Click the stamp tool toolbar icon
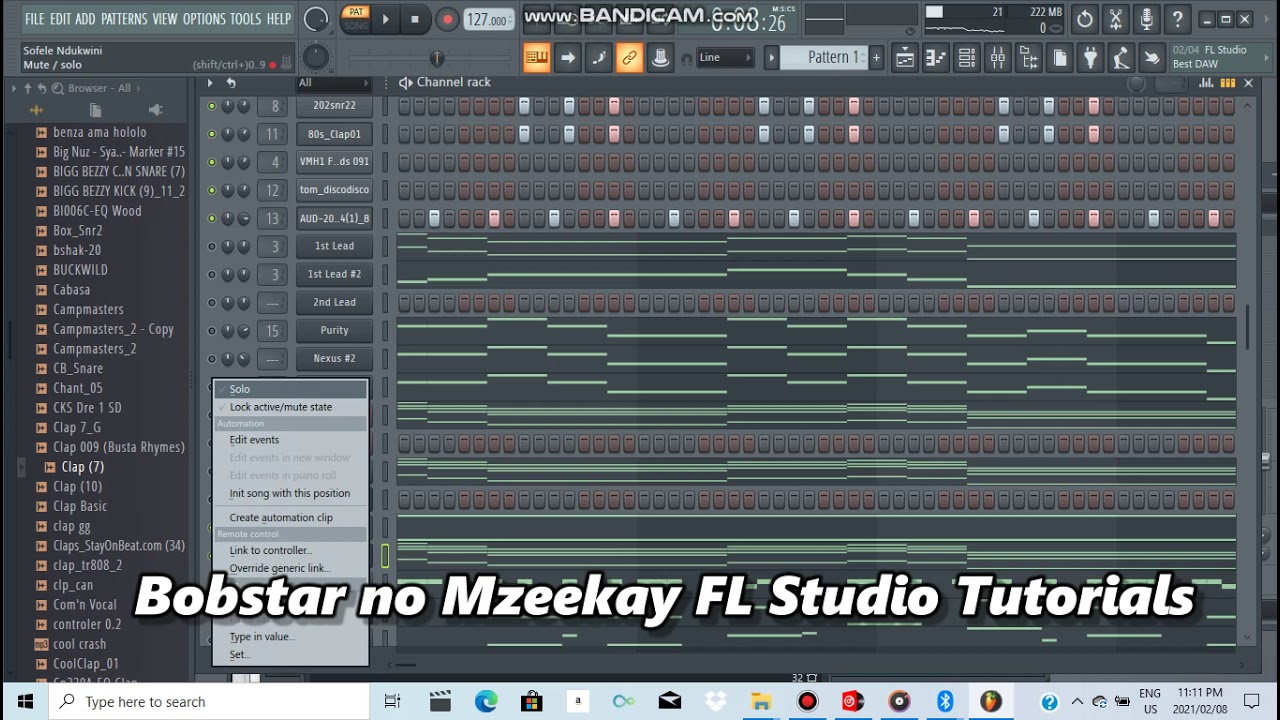The height and width of the screenshot is (720, 1280). pos(660,58)
